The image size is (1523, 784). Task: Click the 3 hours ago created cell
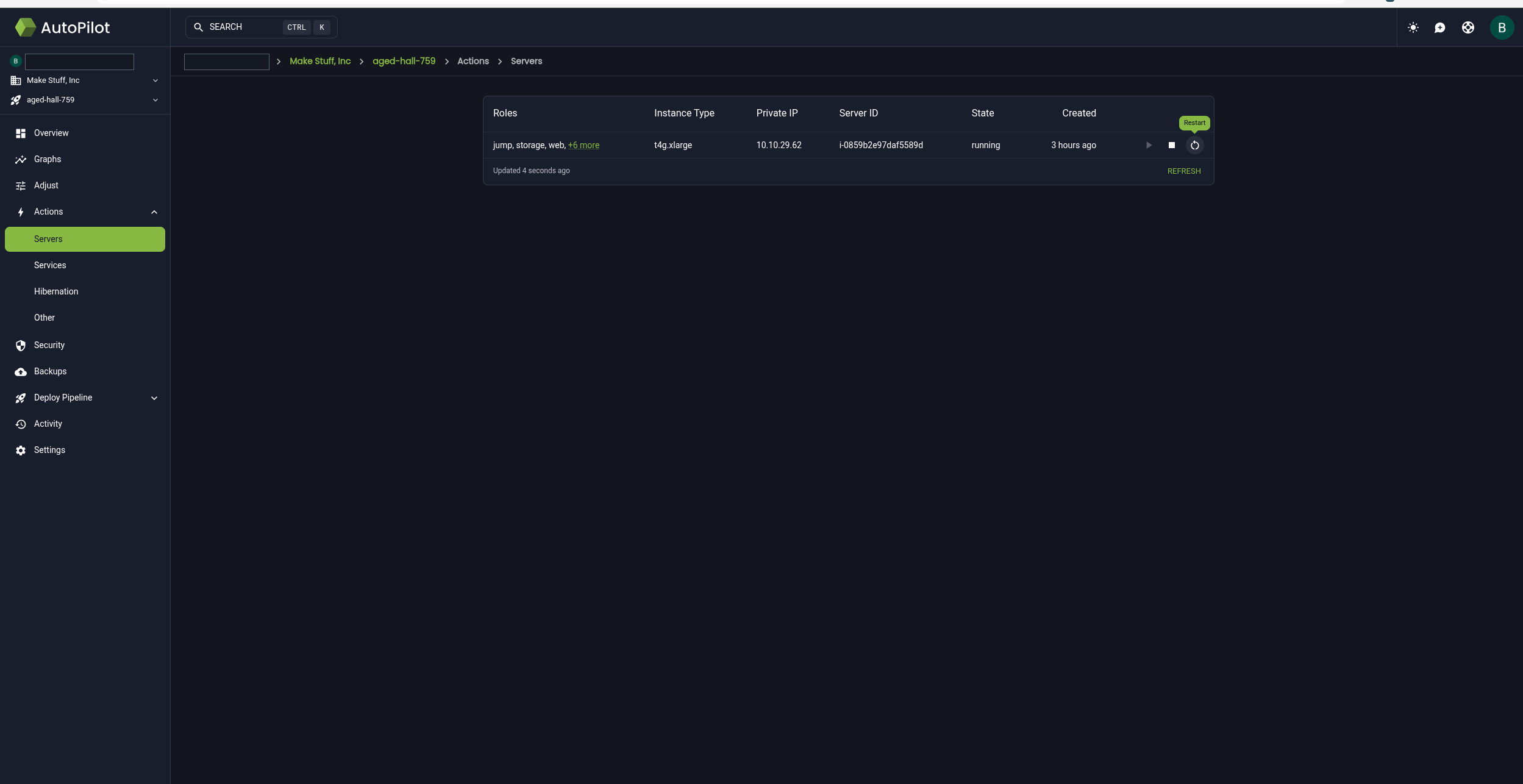(1074, 145)
